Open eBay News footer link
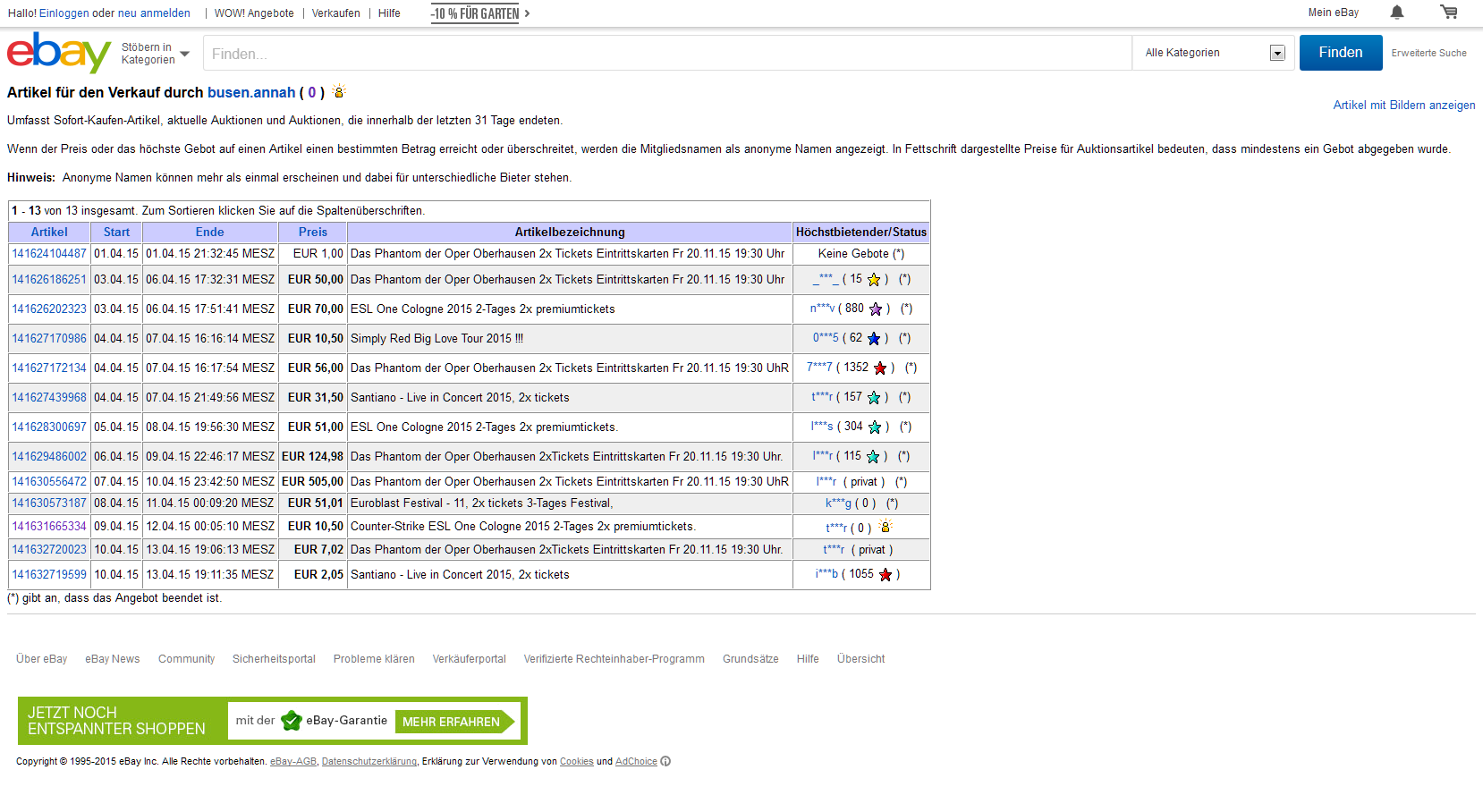Viewport: 1483px width, 812px height. pyautogui.click(x=113, y=659)
